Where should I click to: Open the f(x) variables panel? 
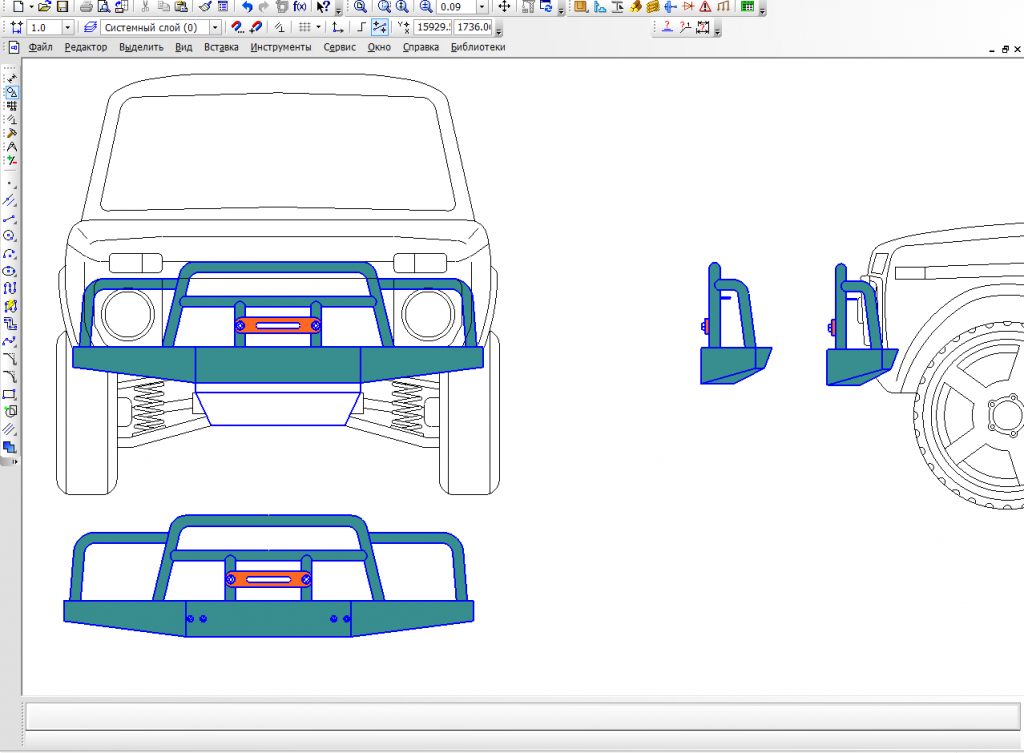(299, 7)
